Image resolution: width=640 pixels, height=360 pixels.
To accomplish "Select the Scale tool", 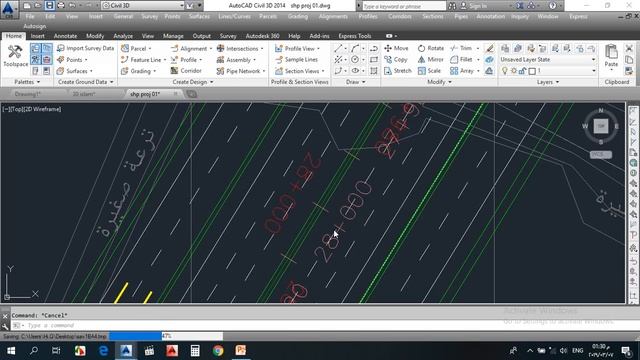I will (x=429, y=71).
